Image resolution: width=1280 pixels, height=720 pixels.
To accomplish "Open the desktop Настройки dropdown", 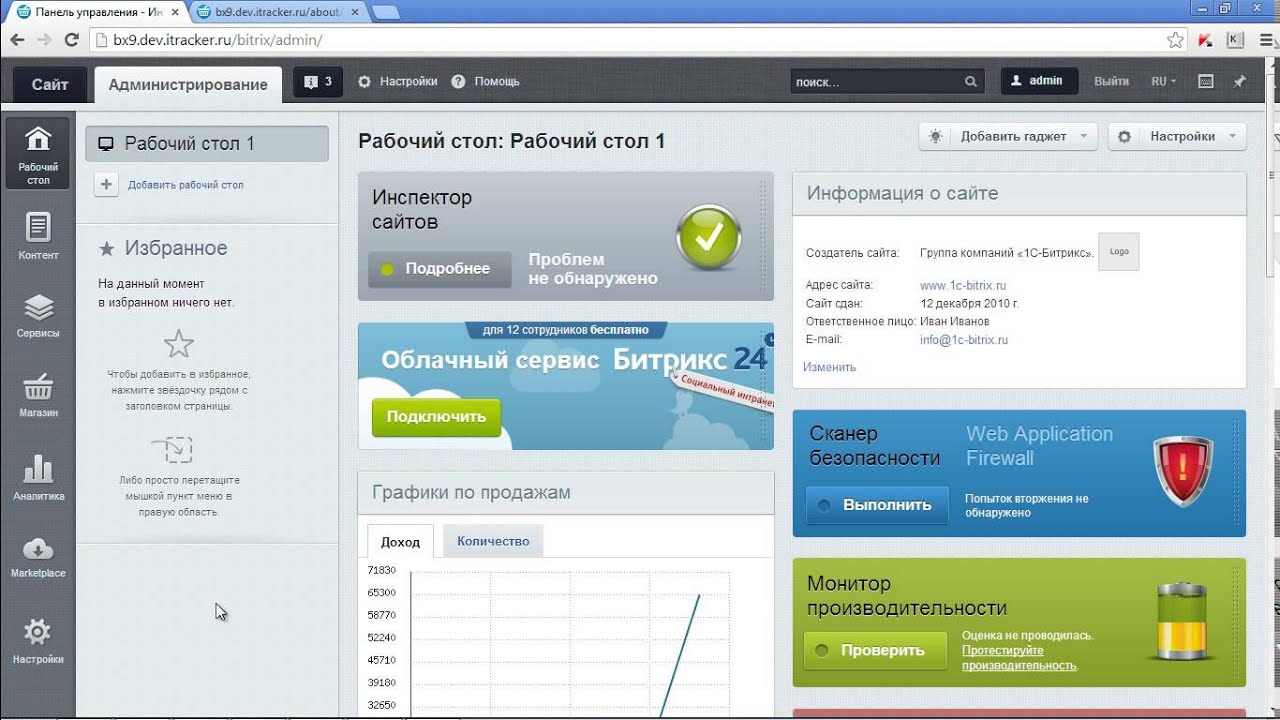I will tap(1177, 137).
